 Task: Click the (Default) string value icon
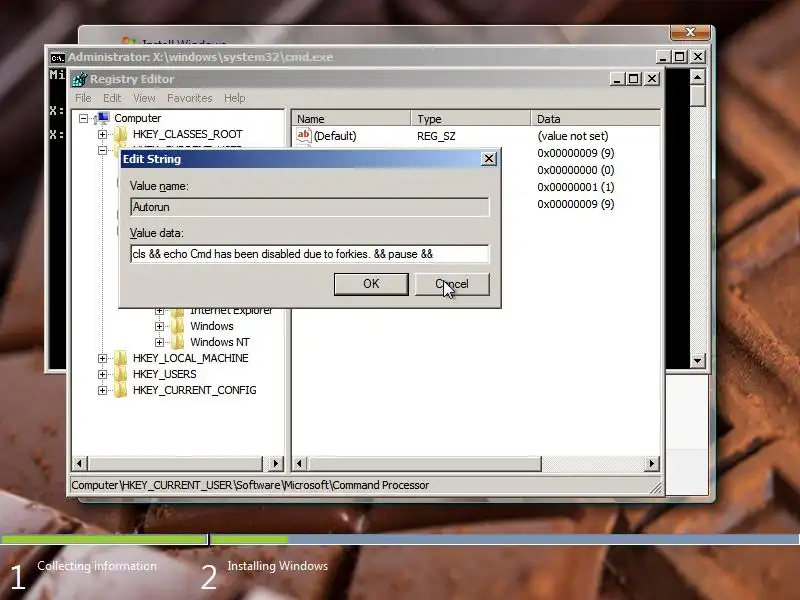click(304, 135)
